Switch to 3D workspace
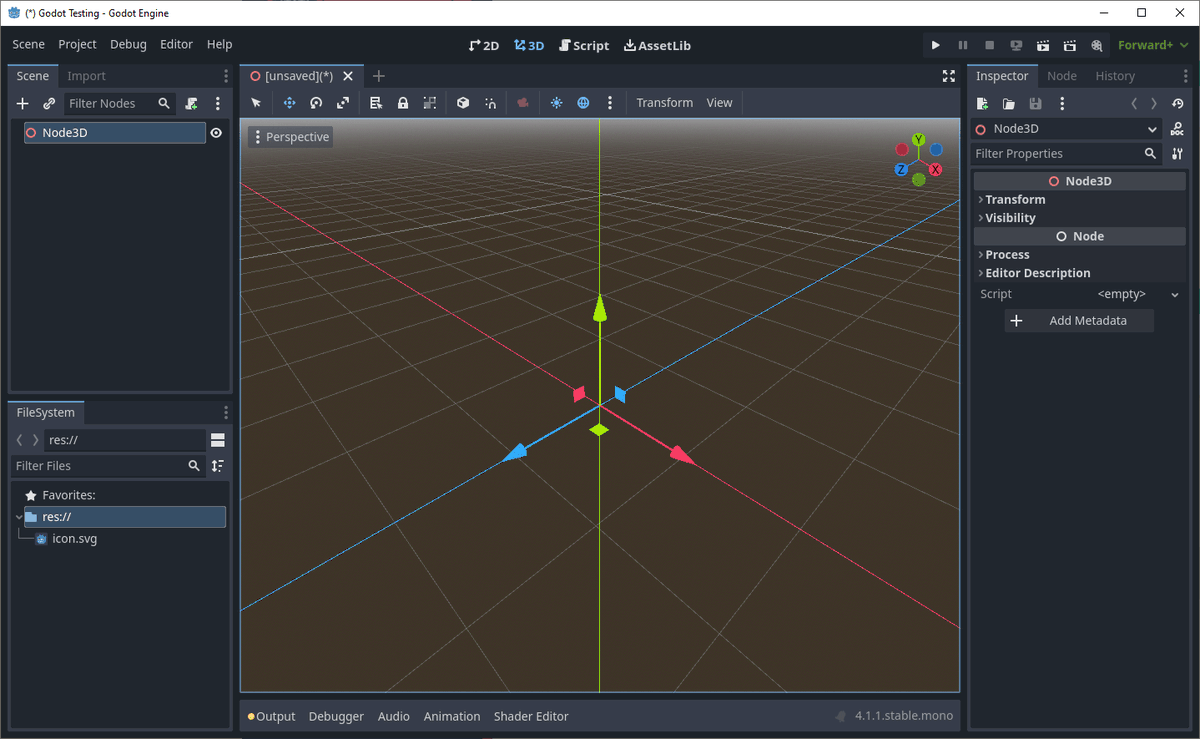 [529, 45]
